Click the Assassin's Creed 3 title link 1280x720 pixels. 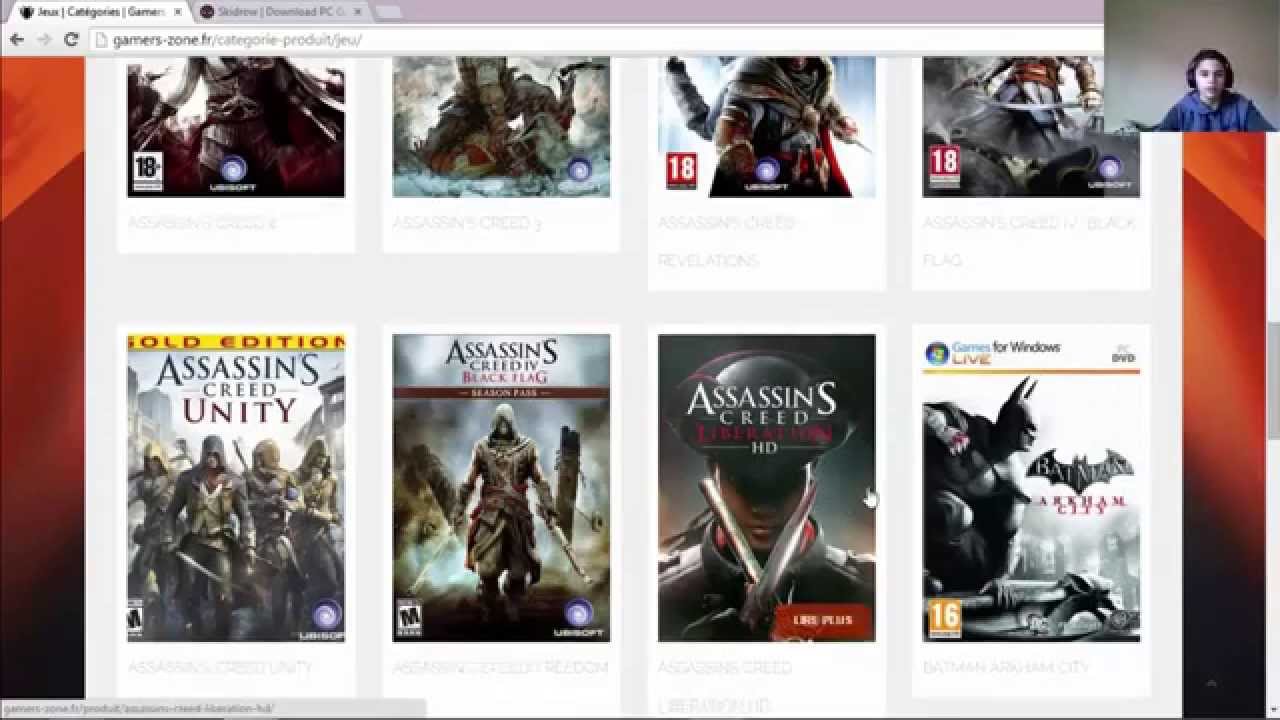(x=466, y=223)
